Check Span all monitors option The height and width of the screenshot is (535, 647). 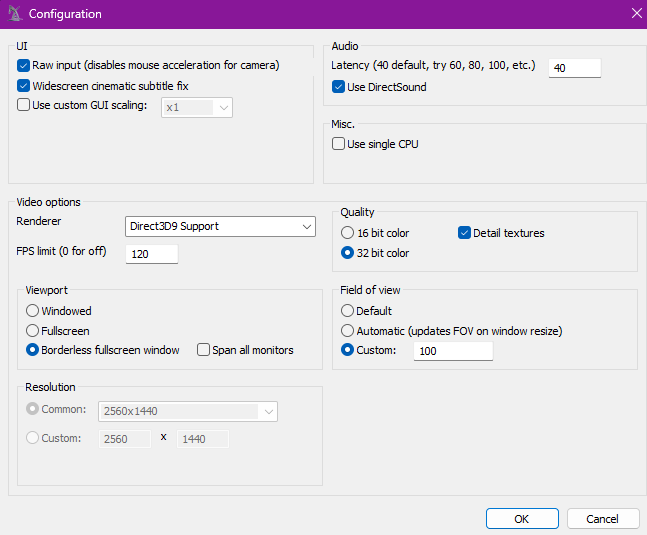click(204, 350)
